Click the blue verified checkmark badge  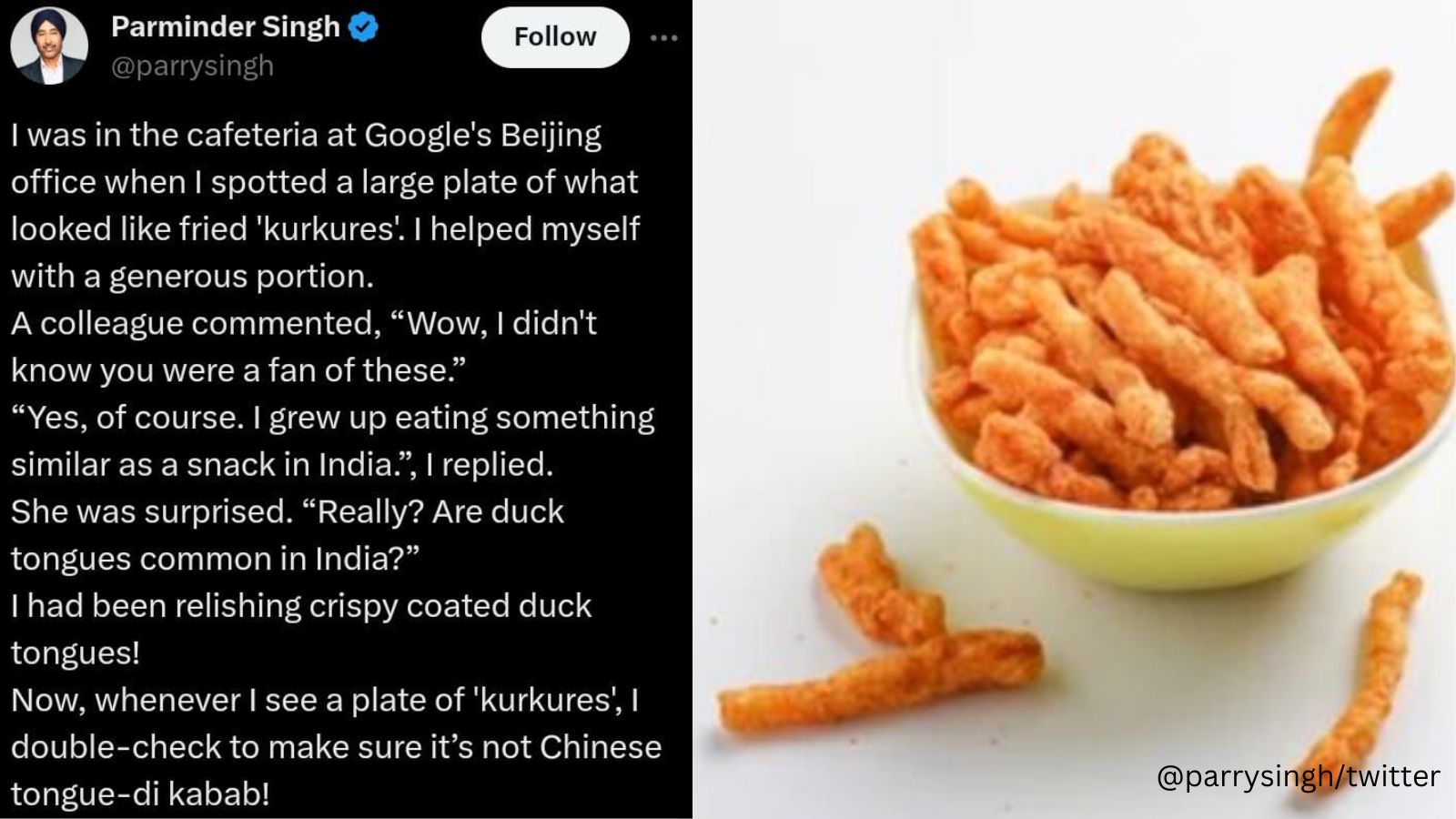(x=363, y=27)
